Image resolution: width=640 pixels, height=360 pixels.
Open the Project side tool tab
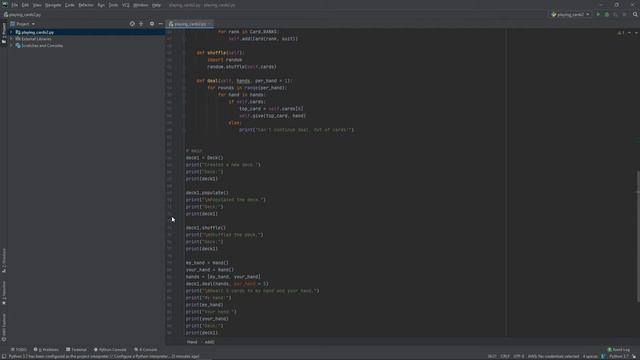click(4, 33)
